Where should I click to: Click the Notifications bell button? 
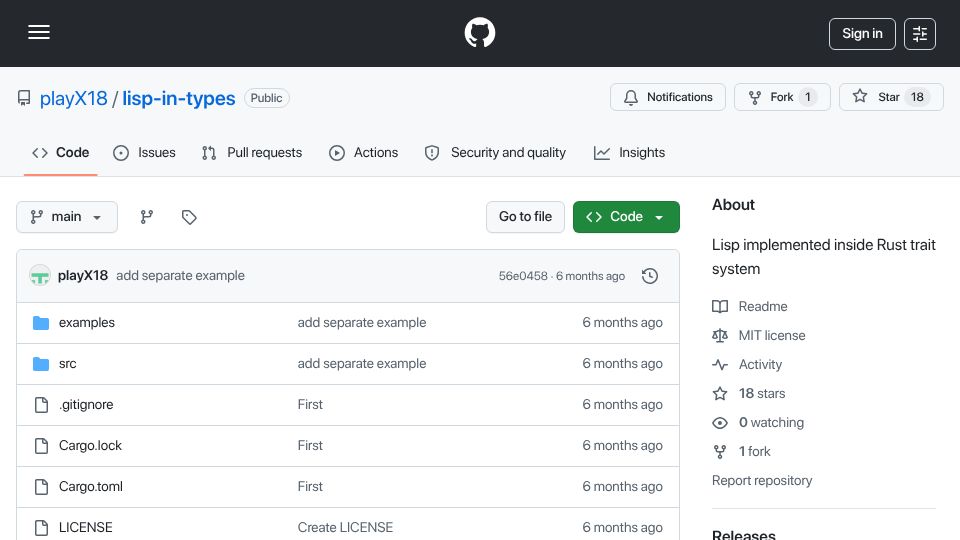(667, 97)
